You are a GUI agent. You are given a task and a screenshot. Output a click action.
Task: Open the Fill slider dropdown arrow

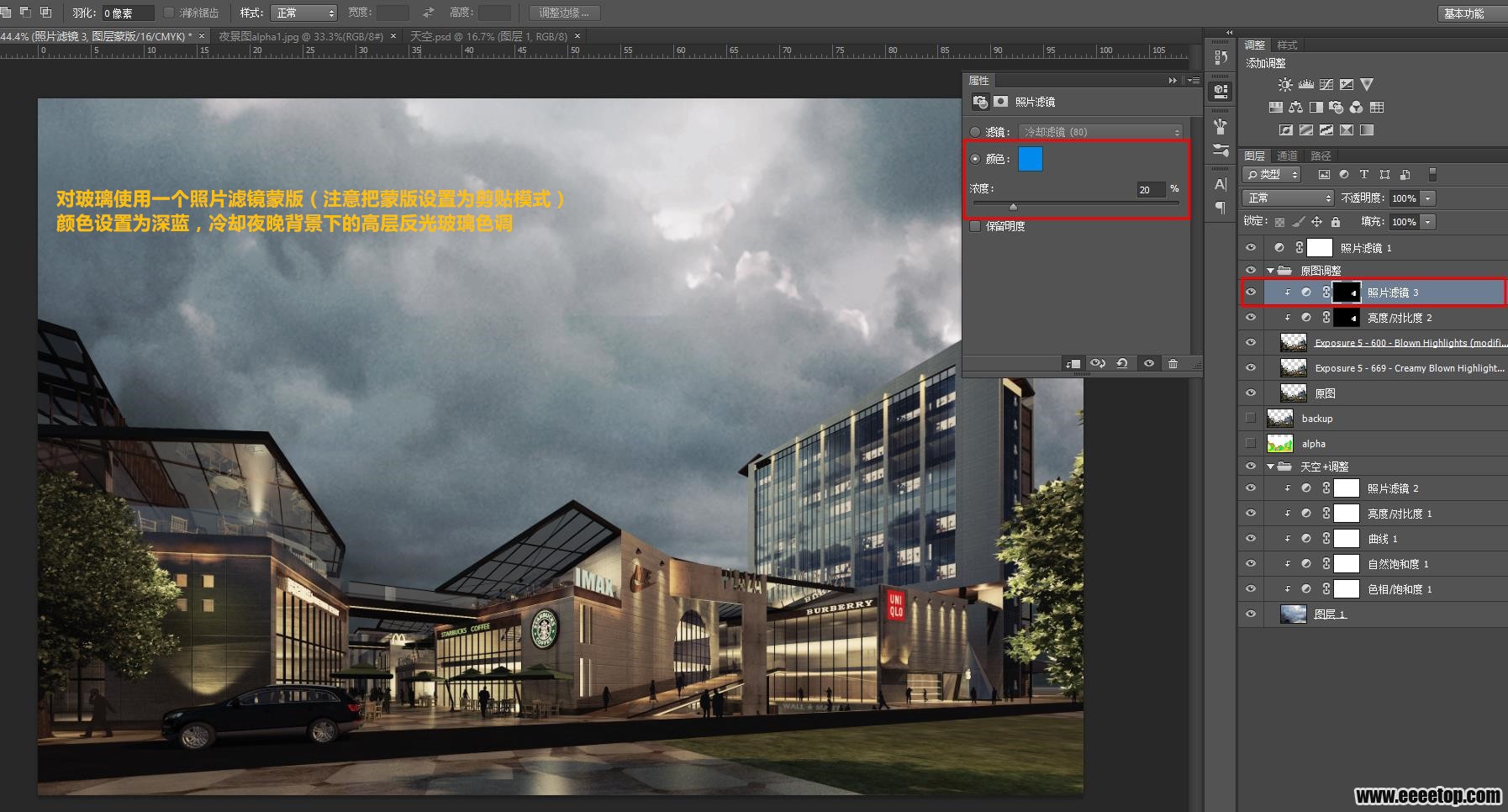coord(1428,222)
